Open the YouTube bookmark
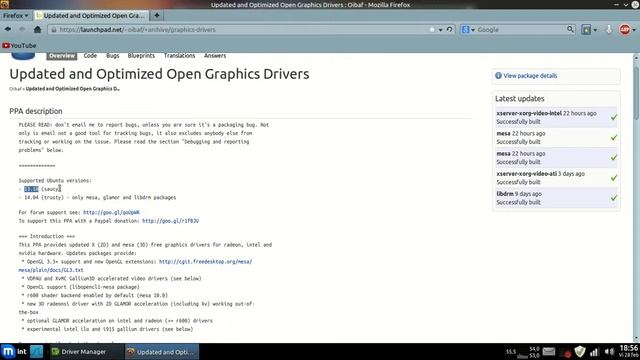Screen dimensions: 640x360 coord(19,45)
